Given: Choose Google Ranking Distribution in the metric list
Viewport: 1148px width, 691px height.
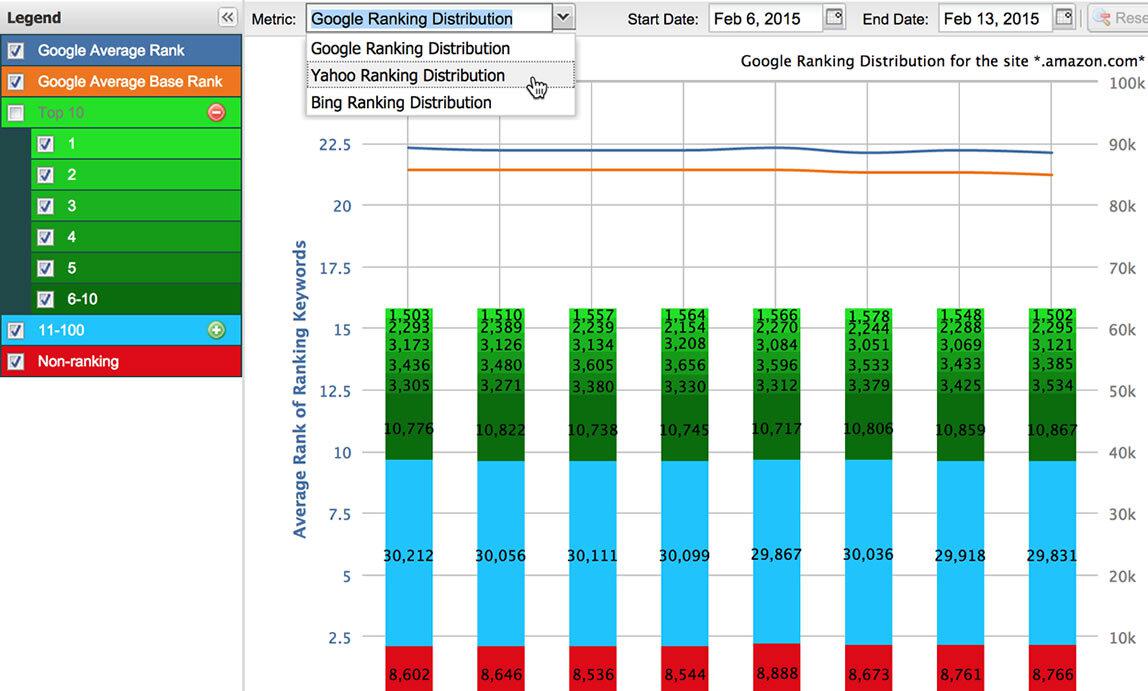Looking at the screenshot, I should (410, 48).
